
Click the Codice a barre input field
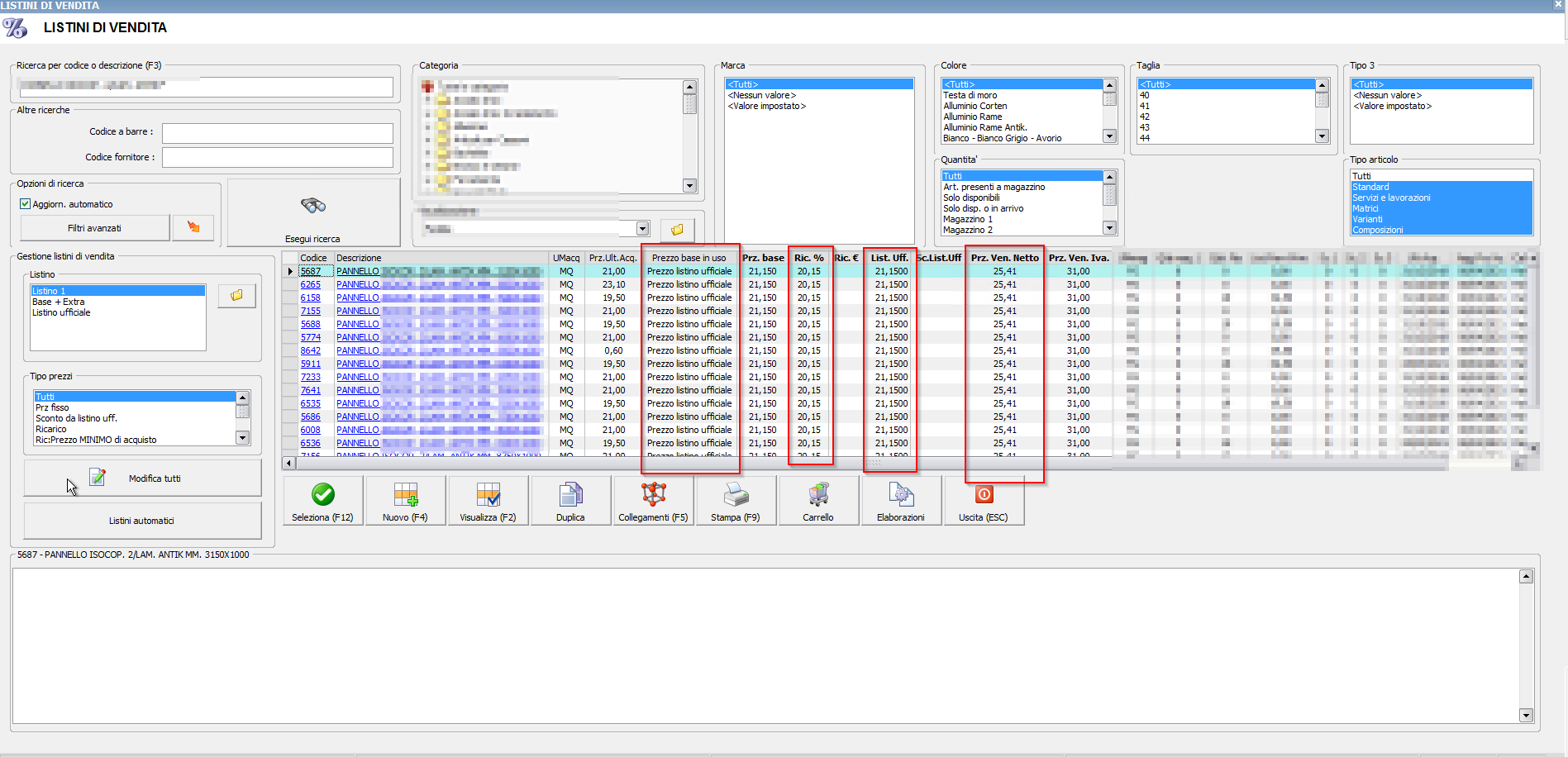click(x=277, y=132)
